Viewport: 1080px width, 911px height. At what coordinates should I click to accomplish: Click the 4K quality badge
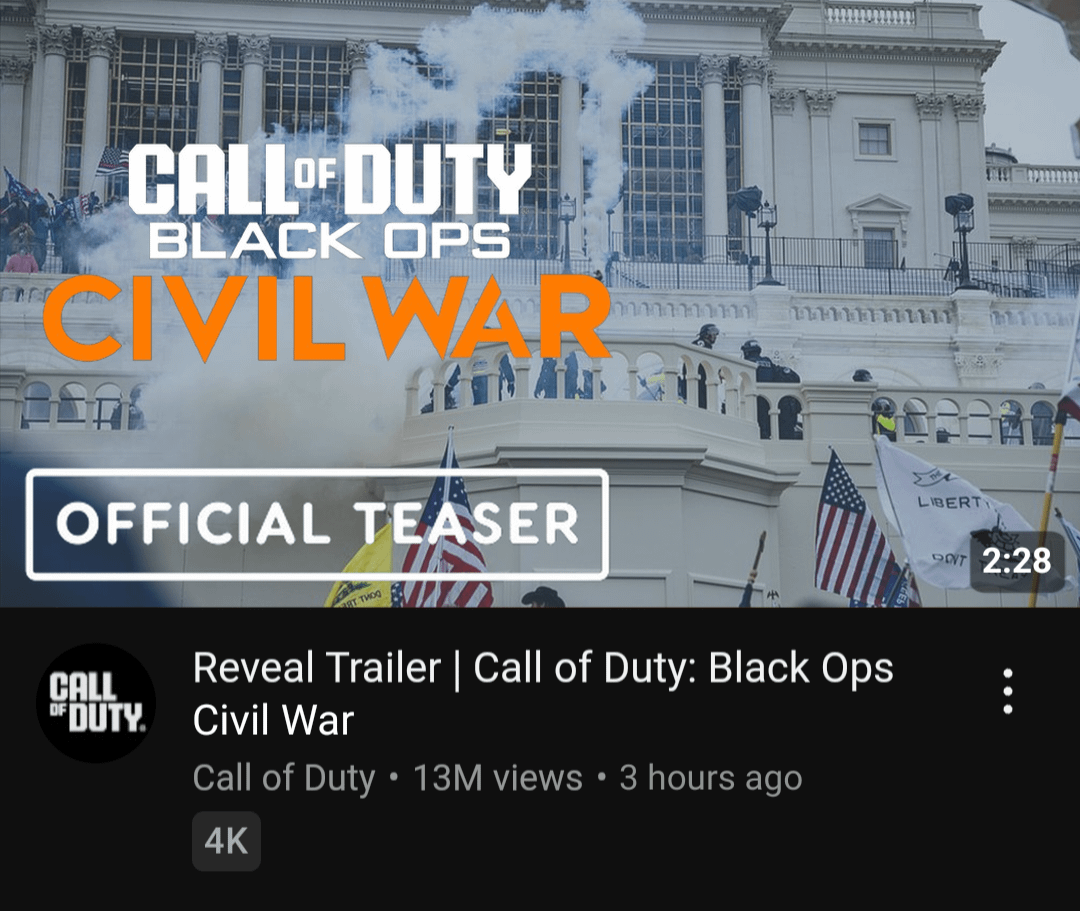(x=226, y=841)
